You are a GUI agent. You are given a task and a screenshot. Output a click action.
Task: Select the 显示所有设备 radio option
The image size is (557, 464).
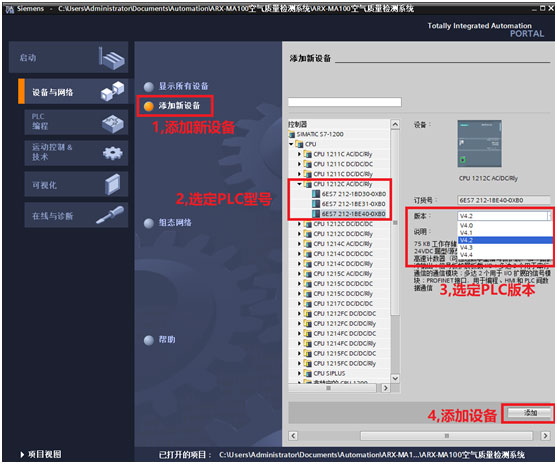click(x=148, y=87)
